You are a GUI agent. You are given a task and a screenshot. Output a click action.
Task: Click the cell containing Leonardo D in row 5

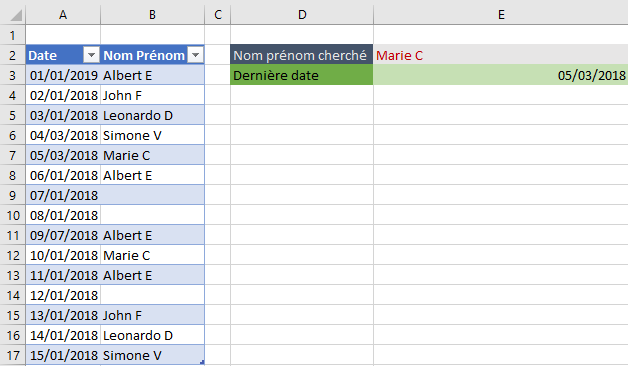pos(153,115)
